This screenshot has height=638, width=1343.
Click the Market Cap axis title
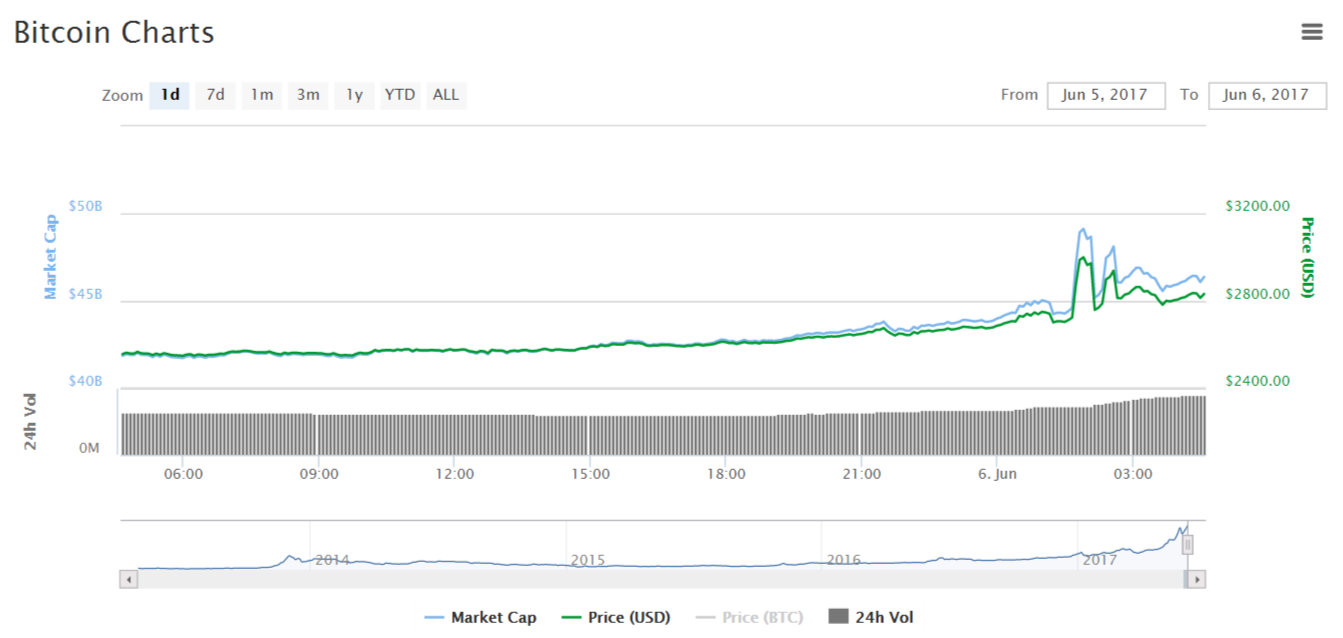click(50, 256)
